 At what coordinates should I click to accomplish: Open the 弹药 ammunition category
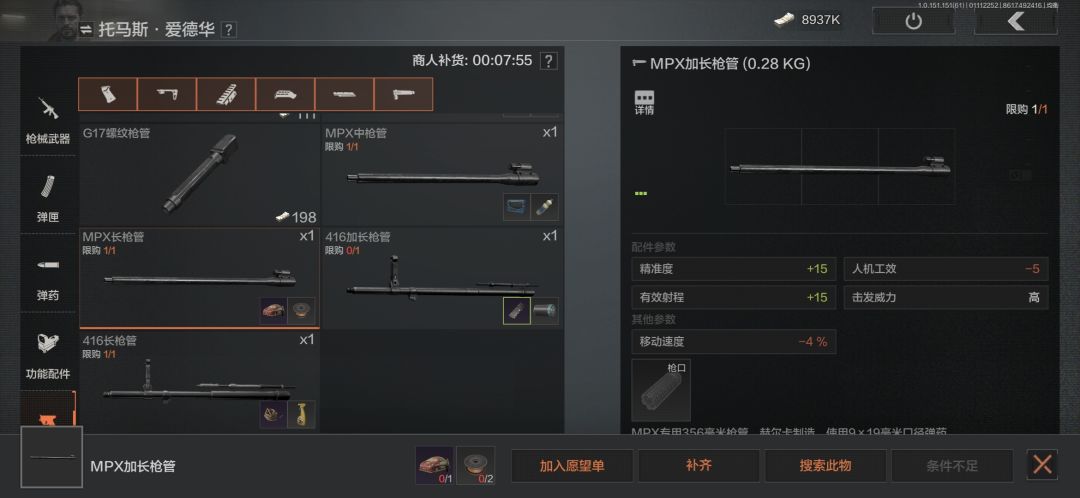48,275
